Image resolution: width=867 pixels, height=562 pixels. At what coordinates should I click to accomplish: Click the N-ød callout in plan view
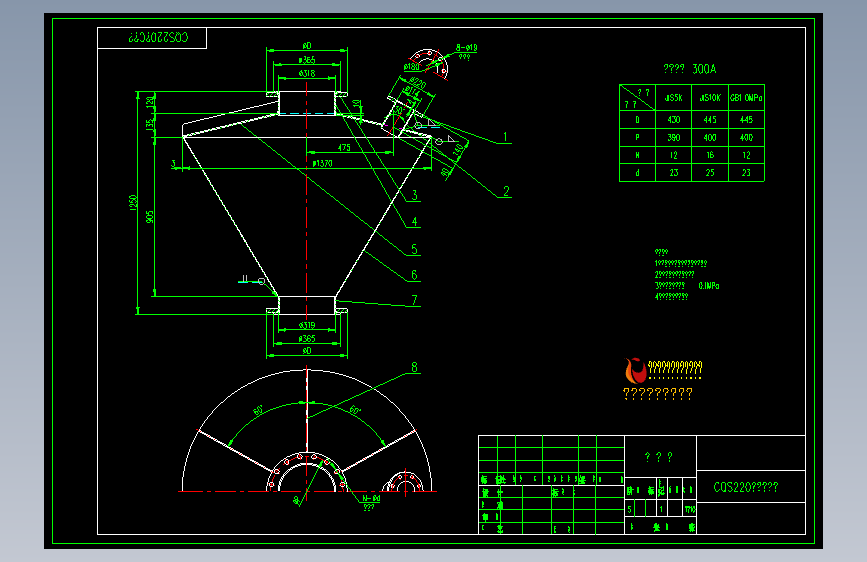coord(371,498)
